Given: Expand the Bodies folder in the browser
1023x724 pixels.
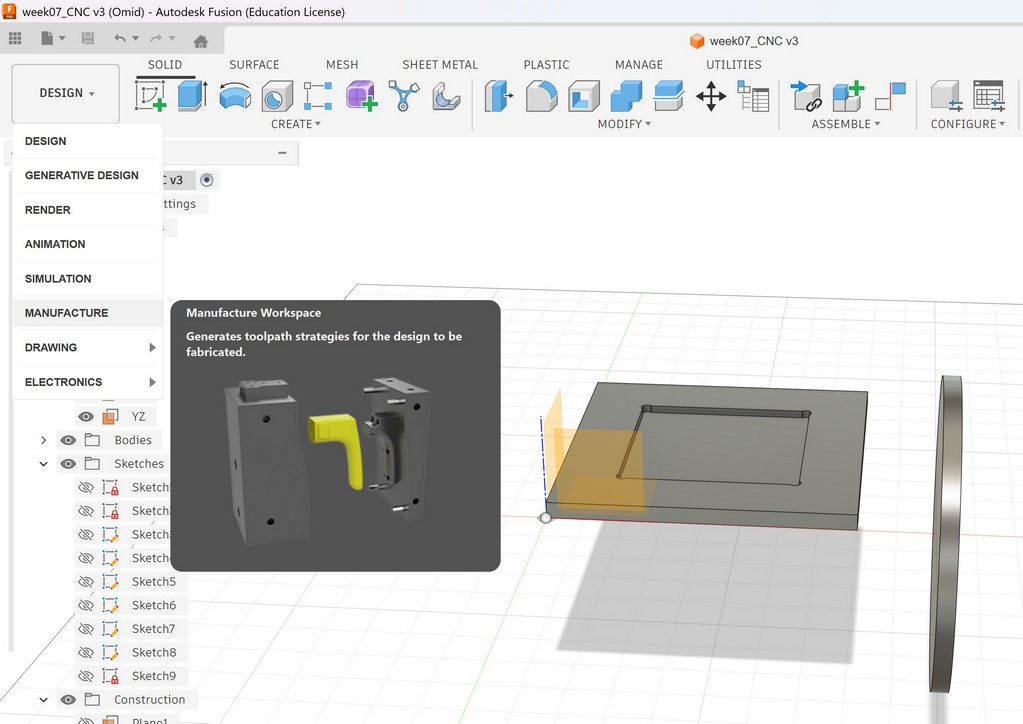Looking at the screenshot, I should tap(44, 440).
